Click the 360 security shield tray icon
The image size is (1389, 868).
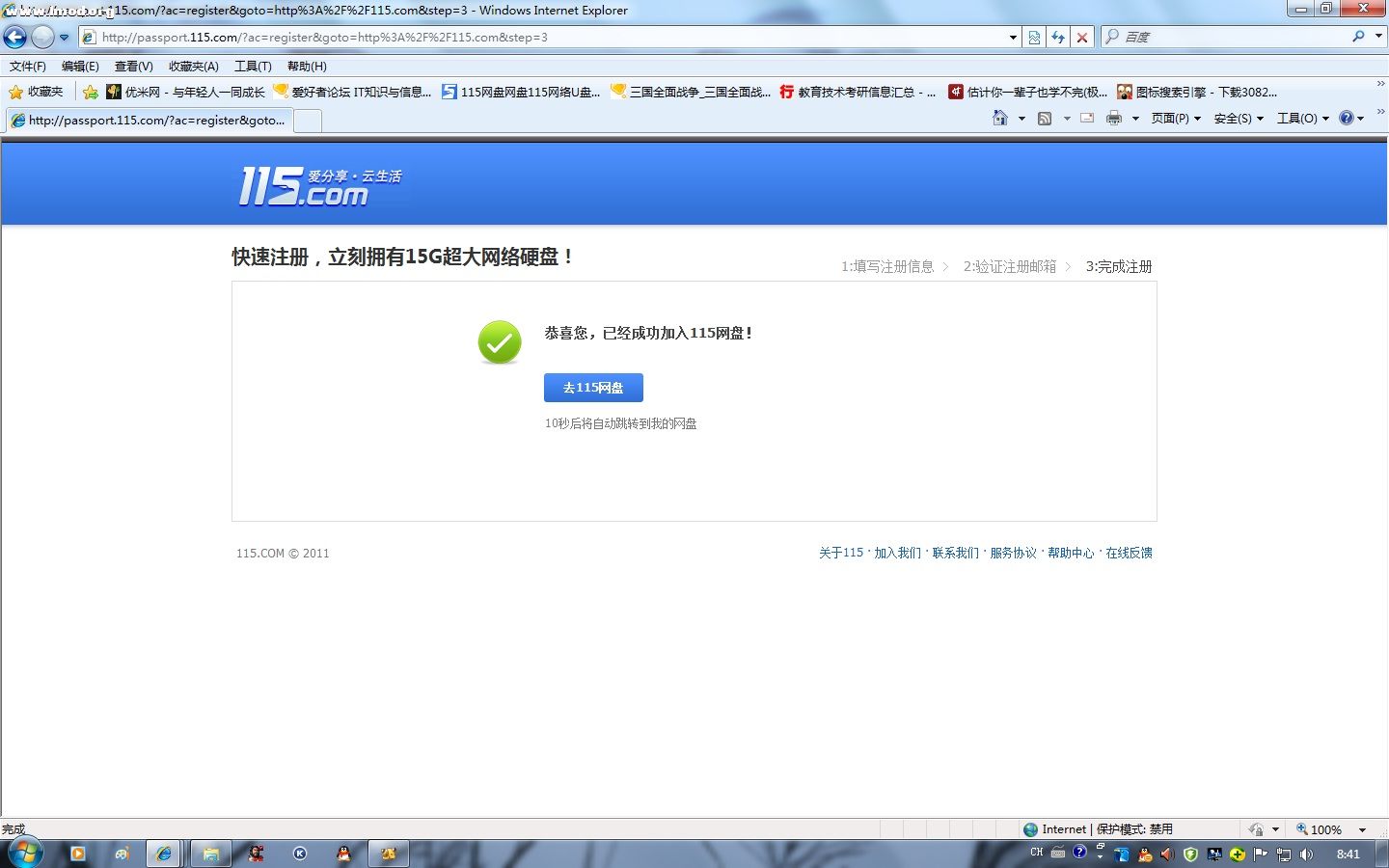pos(1189,853)
